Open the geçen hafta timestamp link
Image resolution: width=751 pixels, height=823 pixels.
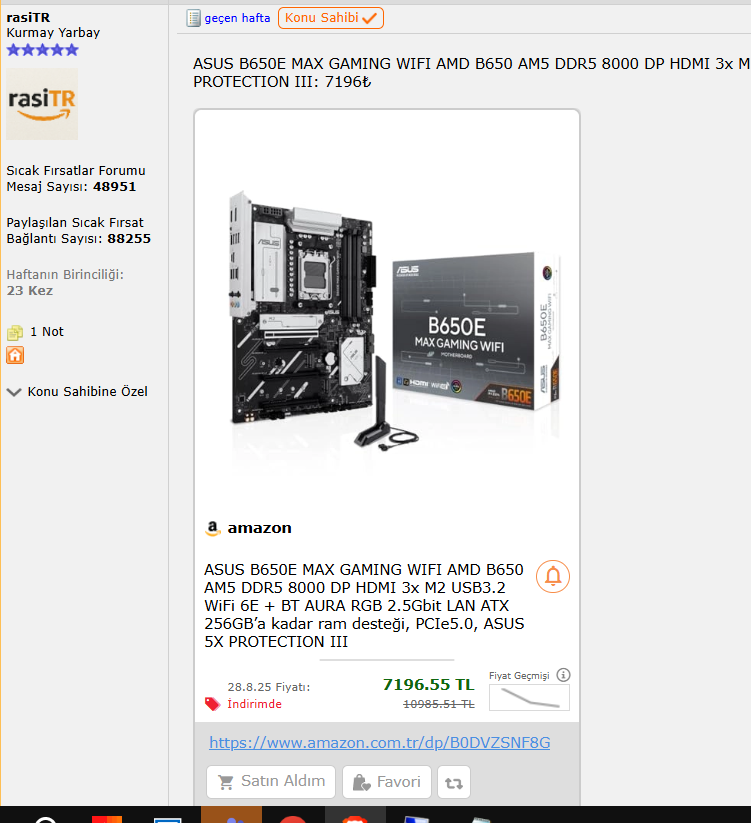(x=237, y=18)
